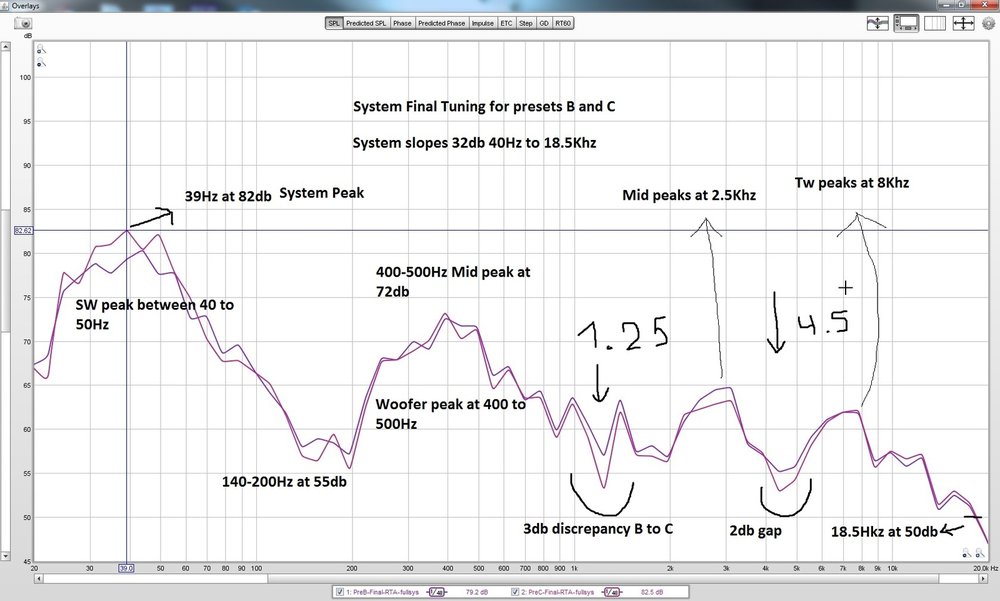Switch to Predicted SPL tab
This screenshot has width=1000, height=601.
[366, 23]
